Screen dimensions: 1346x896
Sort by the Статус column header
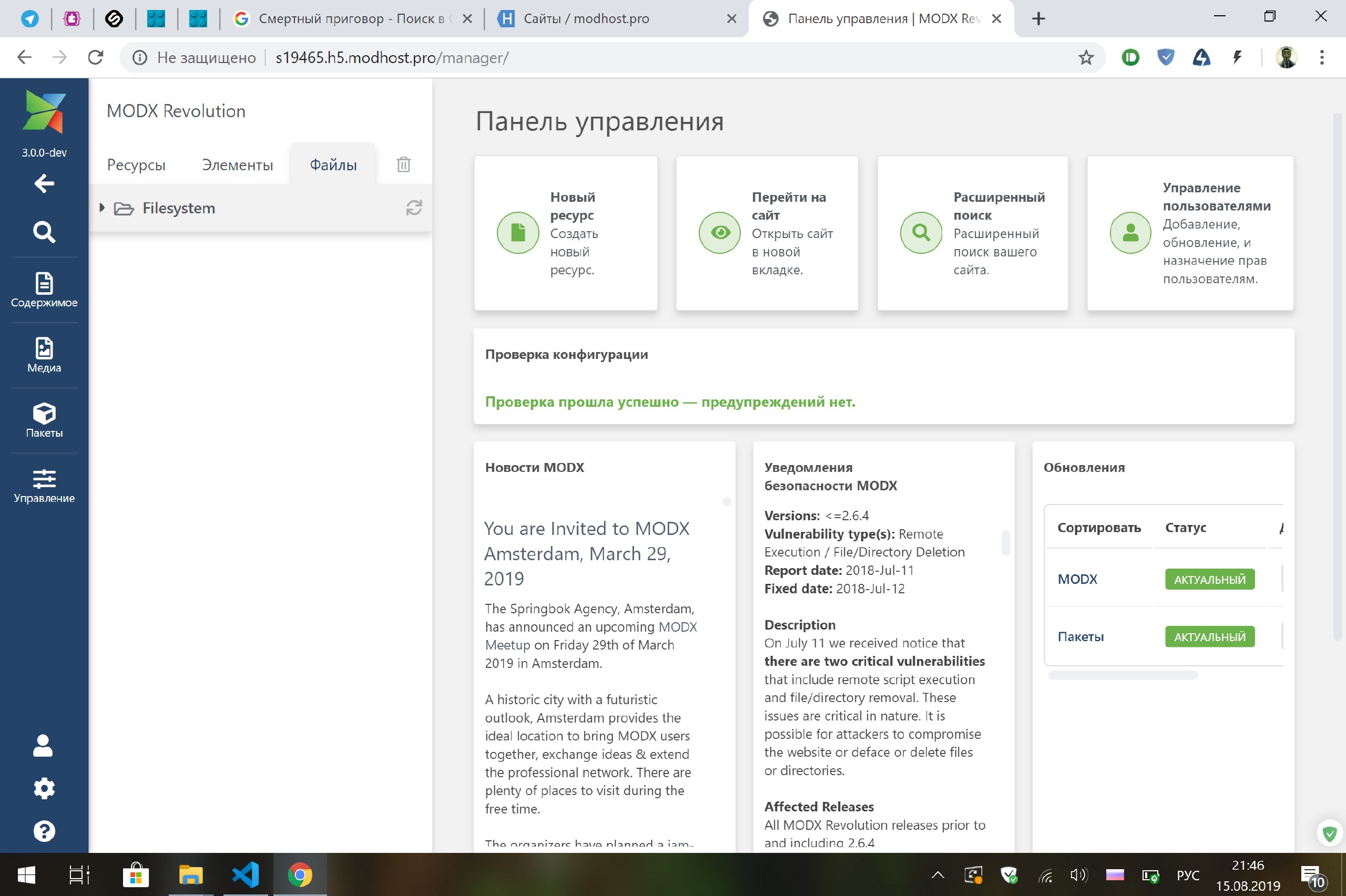coord(1186,528)
